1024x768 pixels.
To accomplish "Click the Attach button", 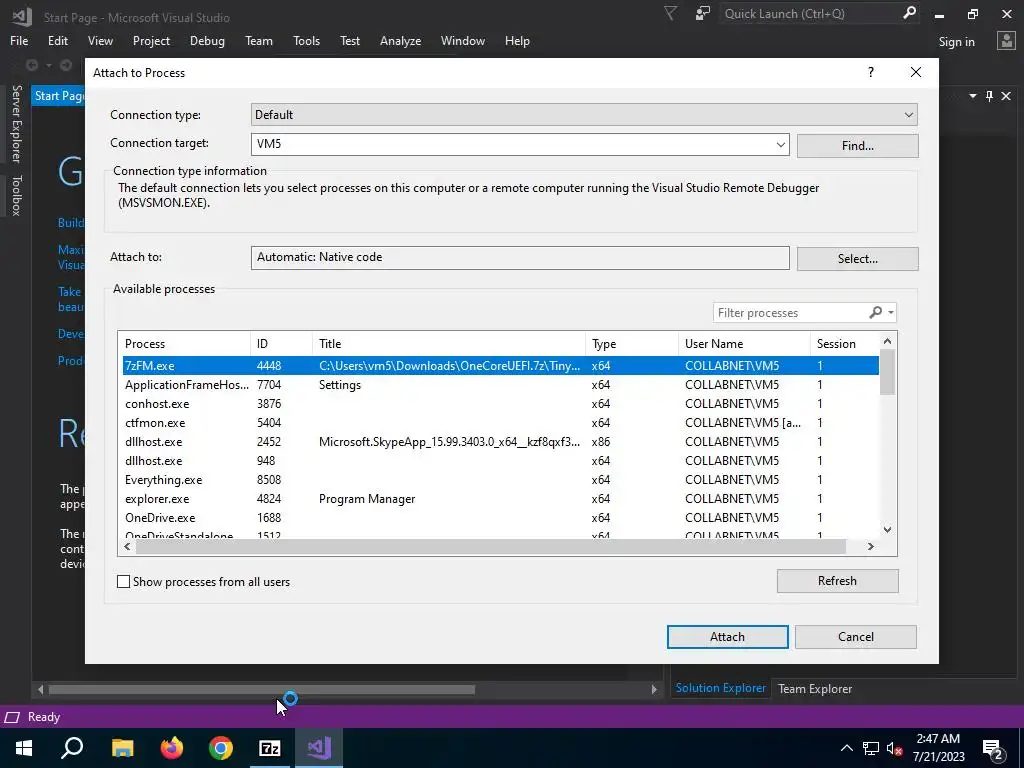I will 728,637.
